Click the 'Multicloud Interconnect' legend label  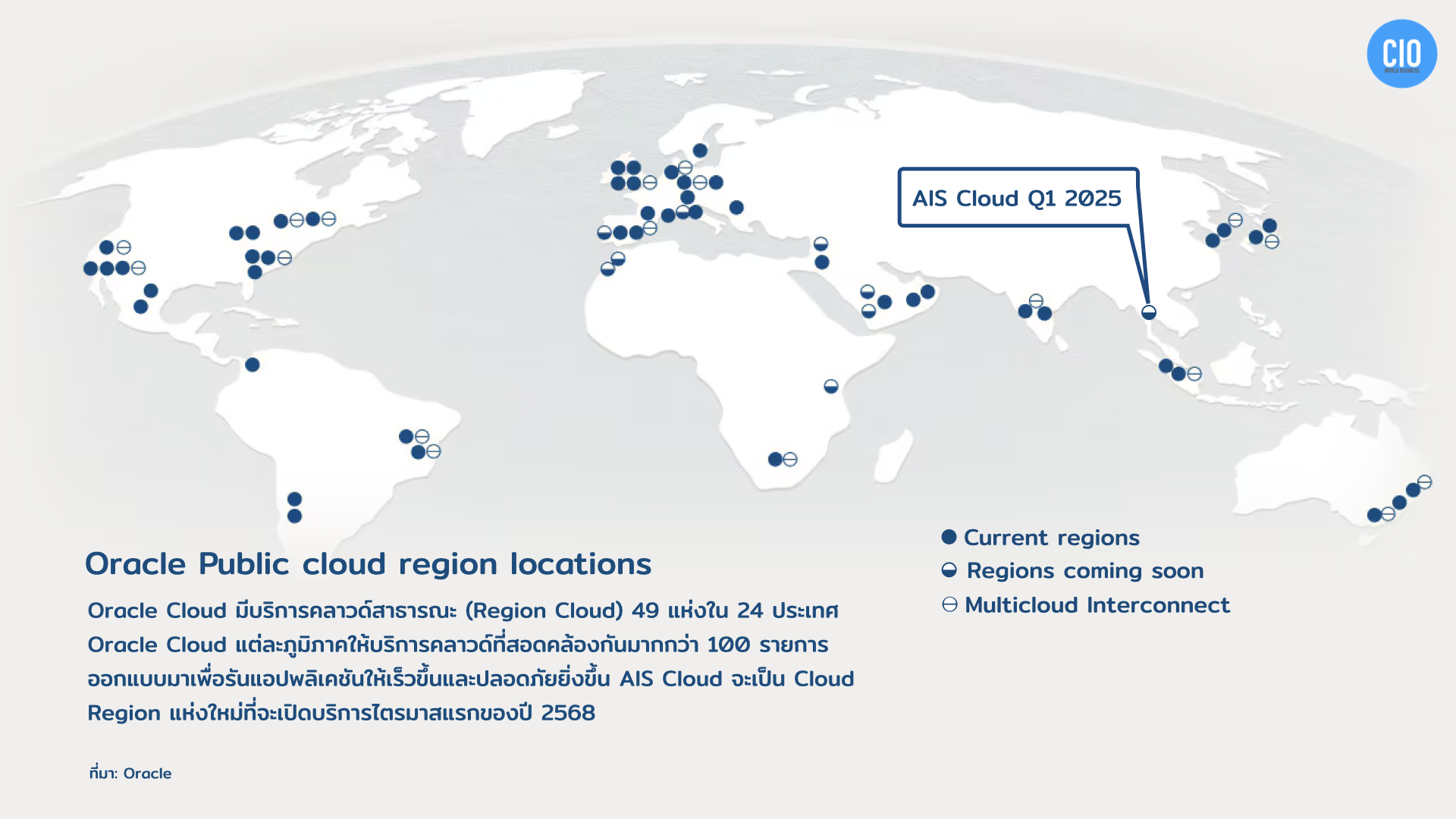coord(1097,605)
